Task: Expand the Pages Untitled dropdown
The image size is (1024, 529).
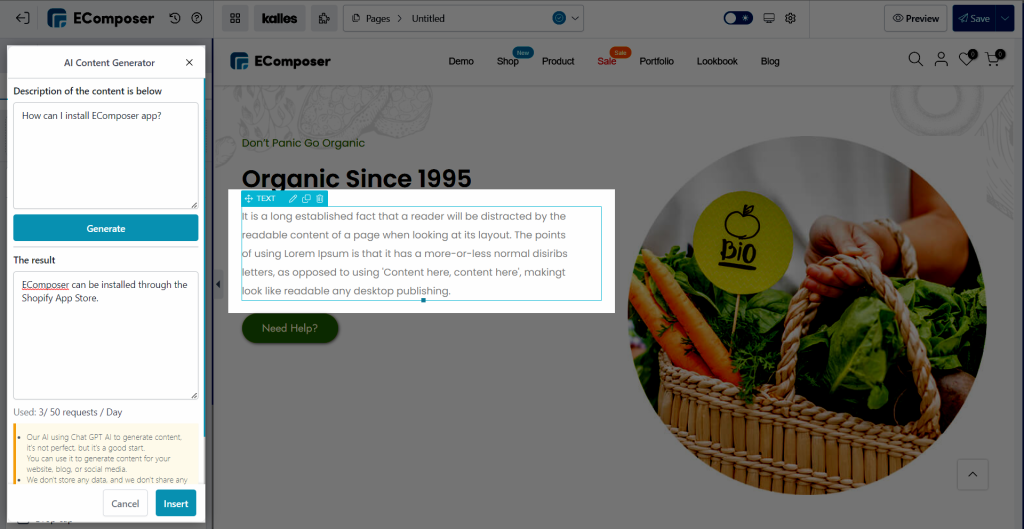Action: 575,18
